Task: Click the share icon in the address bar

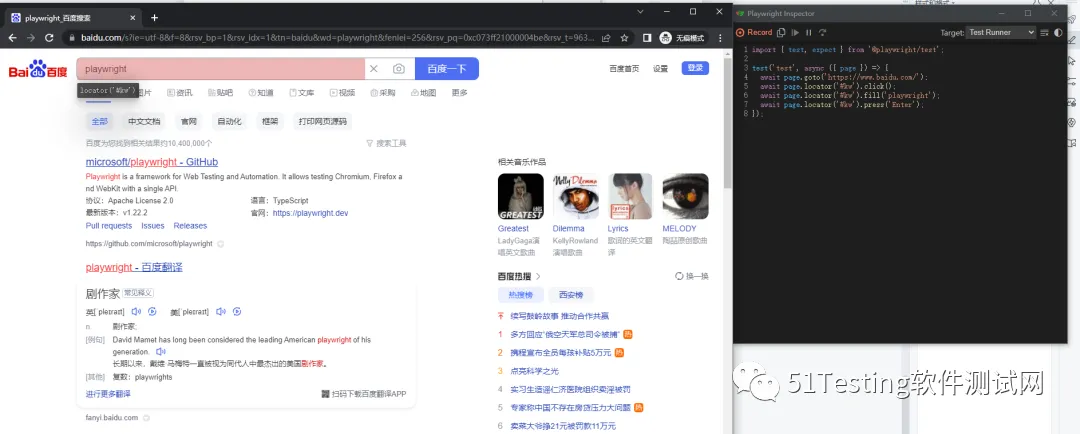Action: 606,38
